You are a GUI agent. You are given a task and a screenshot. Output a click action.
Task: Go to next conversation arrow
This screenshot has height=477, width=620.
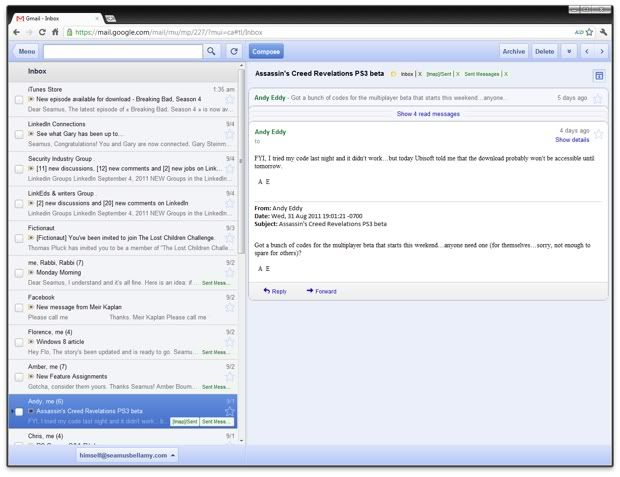tap(602, 51)
